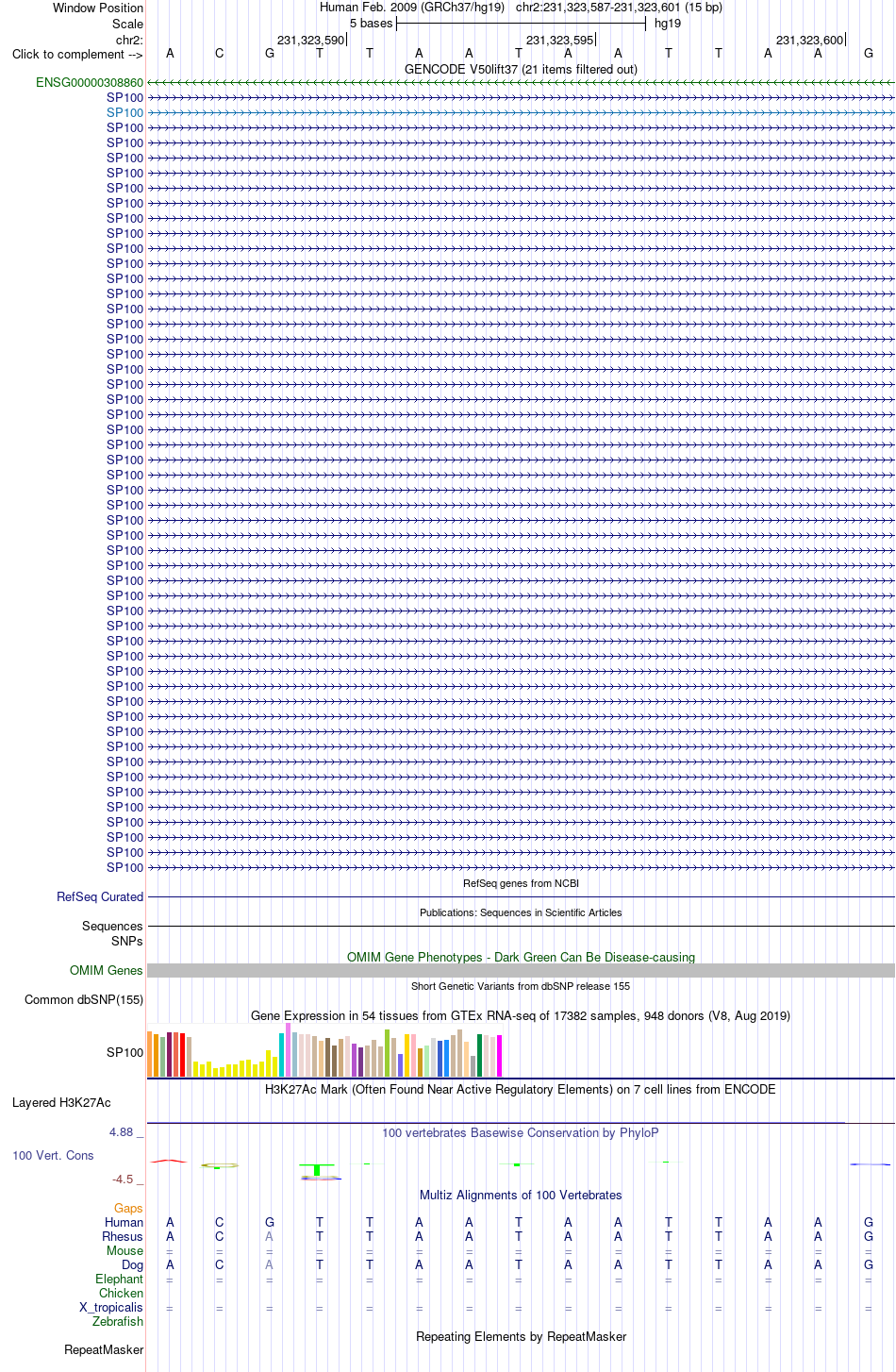
Task: Click the cyan bar in GTEx chart
Action: pyautogui.click(x=282, y=1056)
